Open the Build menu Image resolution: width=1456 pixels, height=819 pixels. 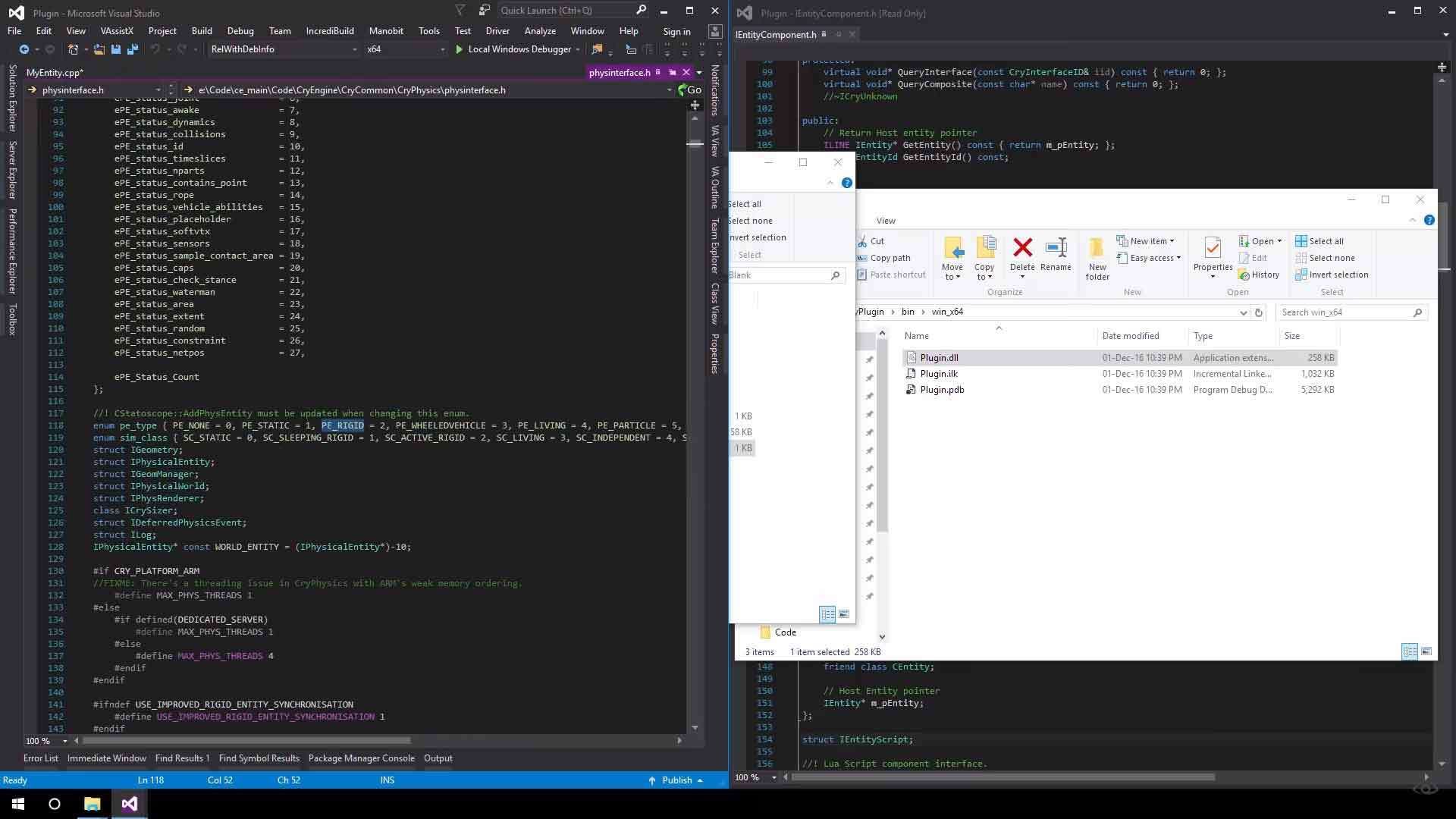(202, 31)
